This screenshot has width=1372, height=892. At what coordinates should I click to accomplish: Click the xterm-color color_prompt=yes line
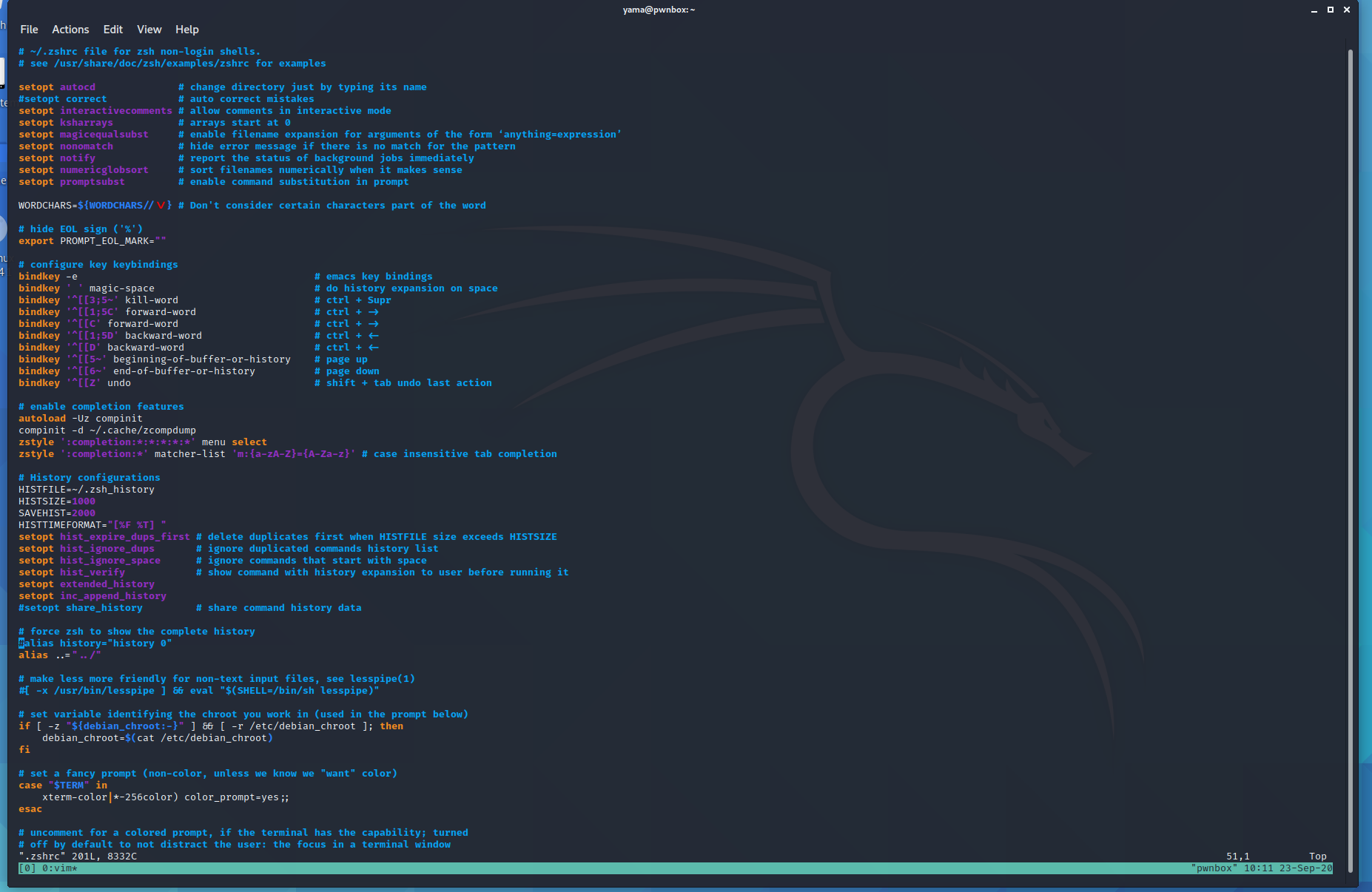[x=166, y=797]
